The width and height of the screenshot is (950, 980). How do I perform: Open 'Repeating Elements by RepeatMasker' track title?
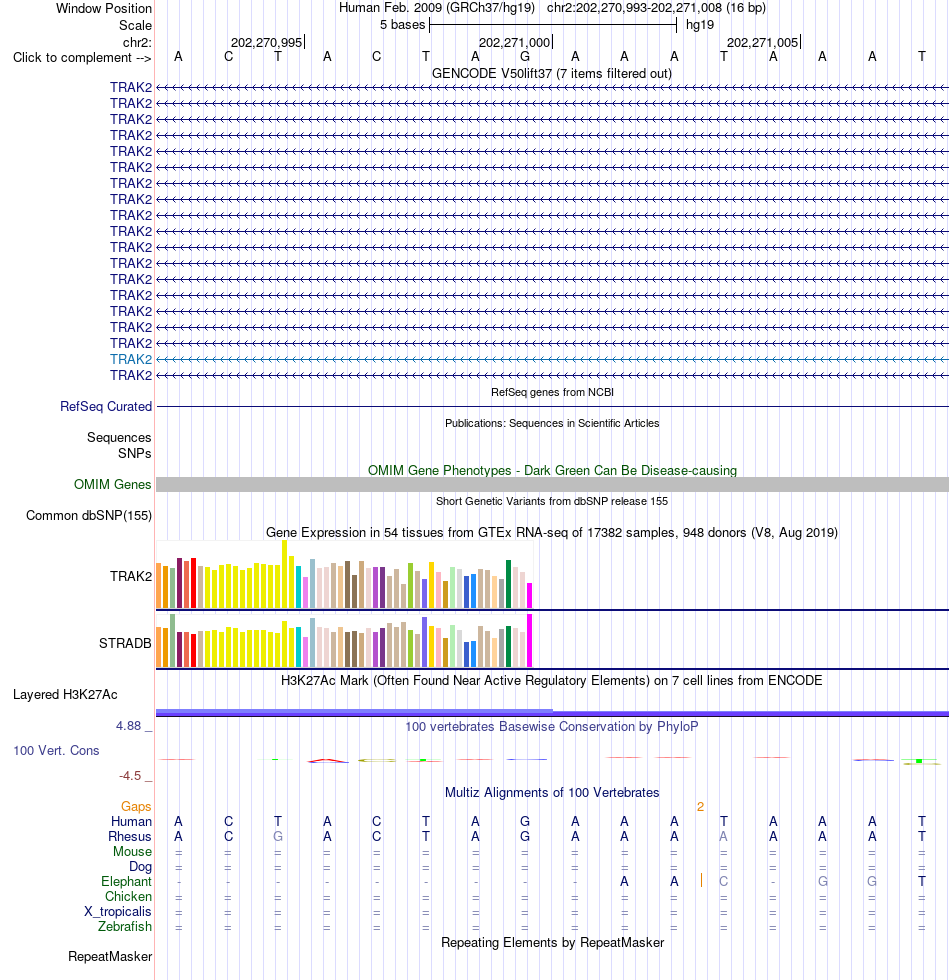tap(552, 943)
